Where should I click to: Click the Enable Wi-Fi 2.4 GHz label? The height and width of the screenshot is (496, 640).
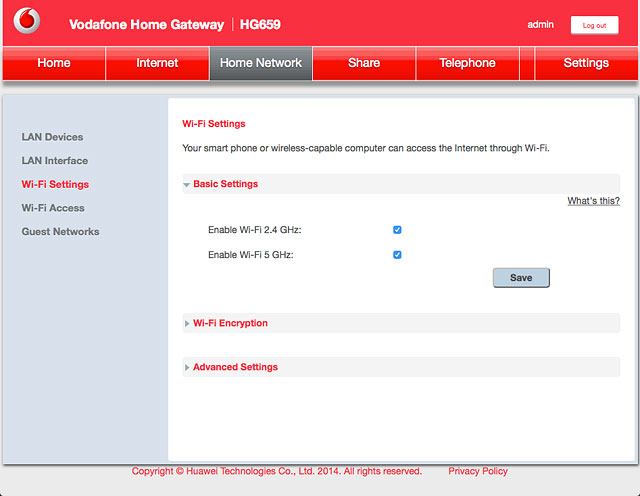tap(255, 230)
